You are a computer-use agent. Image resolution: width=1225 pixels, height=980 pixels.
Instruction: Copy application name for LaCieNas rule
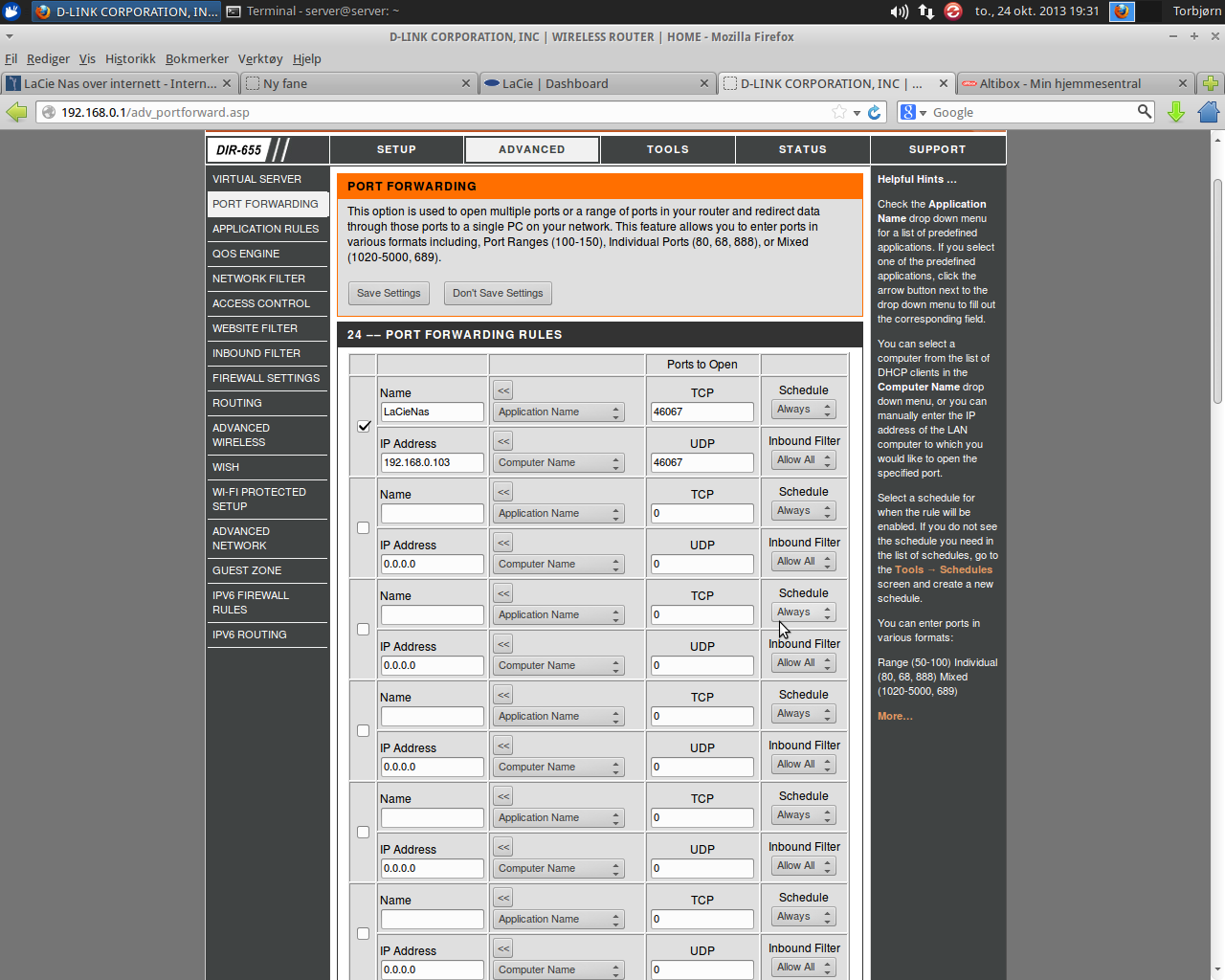point(503,390)
